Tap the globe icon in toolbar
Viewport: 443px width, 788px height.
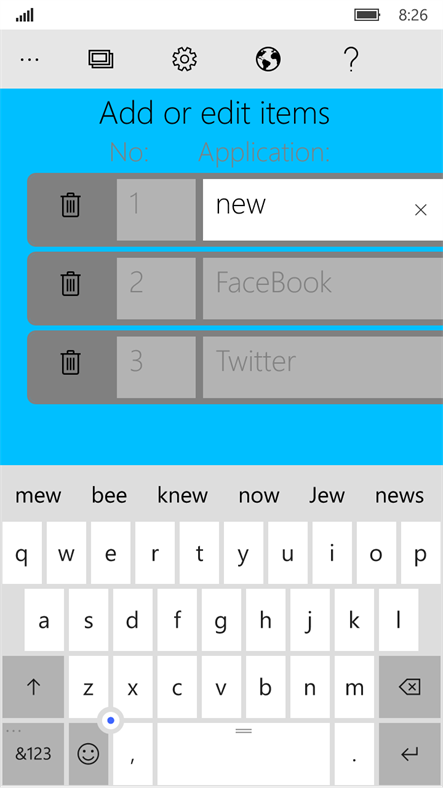[268, 59]
